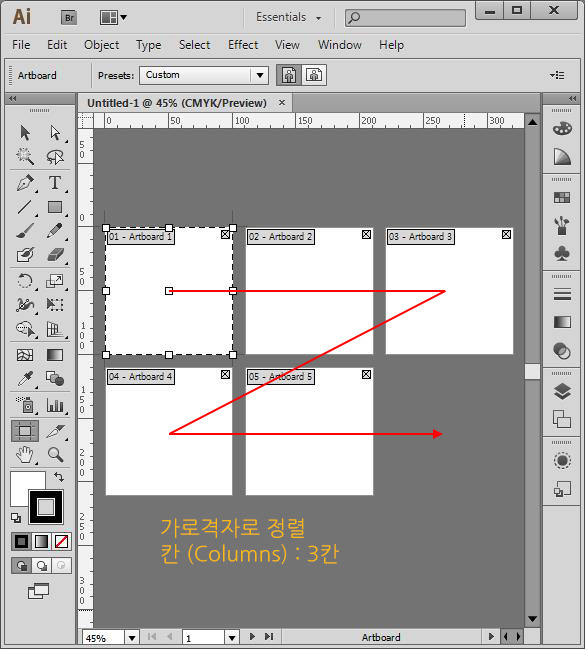This screenshot has width=585, height=649.
Task: Select the Pen tool
Action: (x=25, y=183)
